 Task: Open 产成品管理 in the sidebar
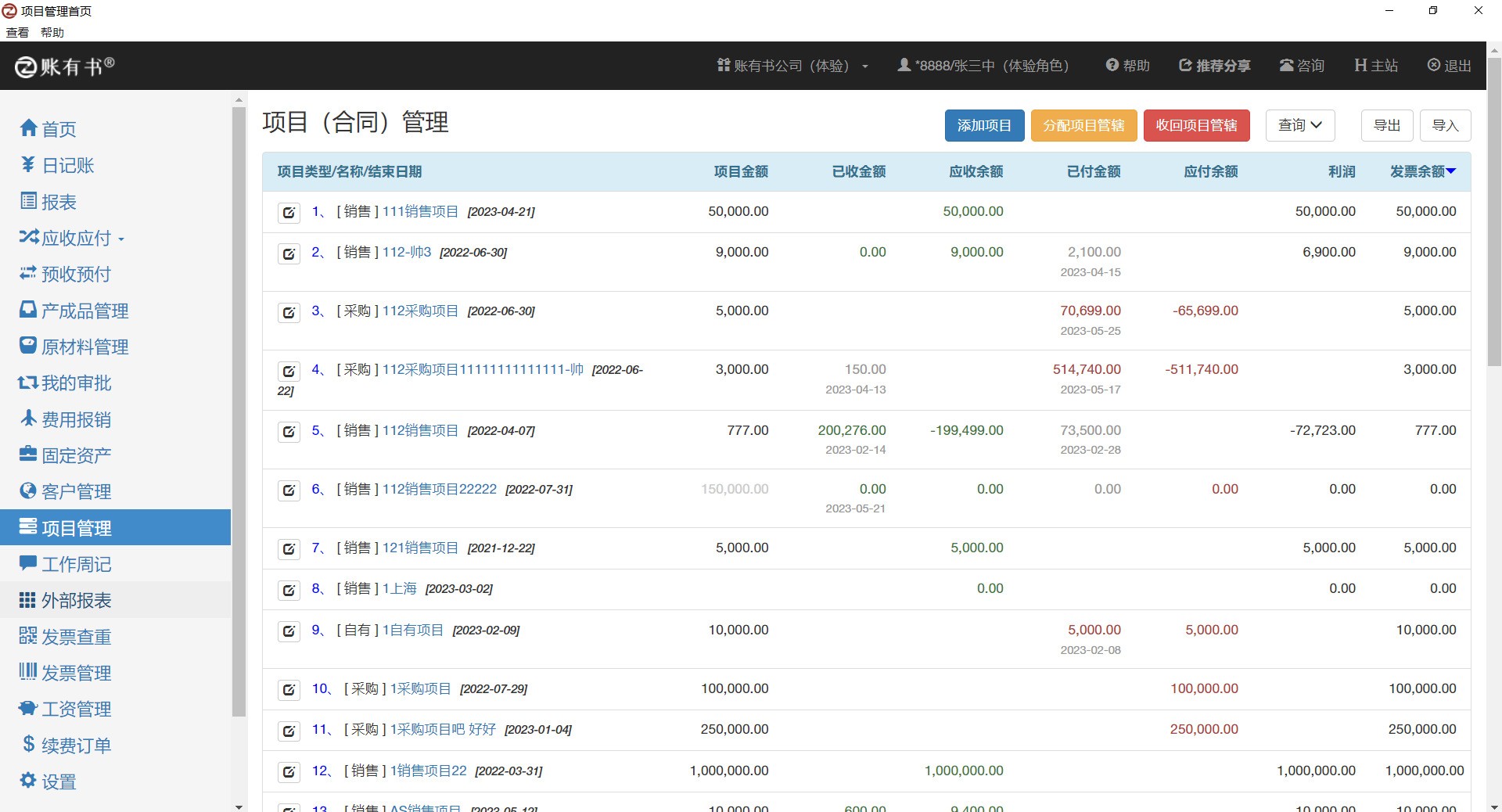(74, 311)
